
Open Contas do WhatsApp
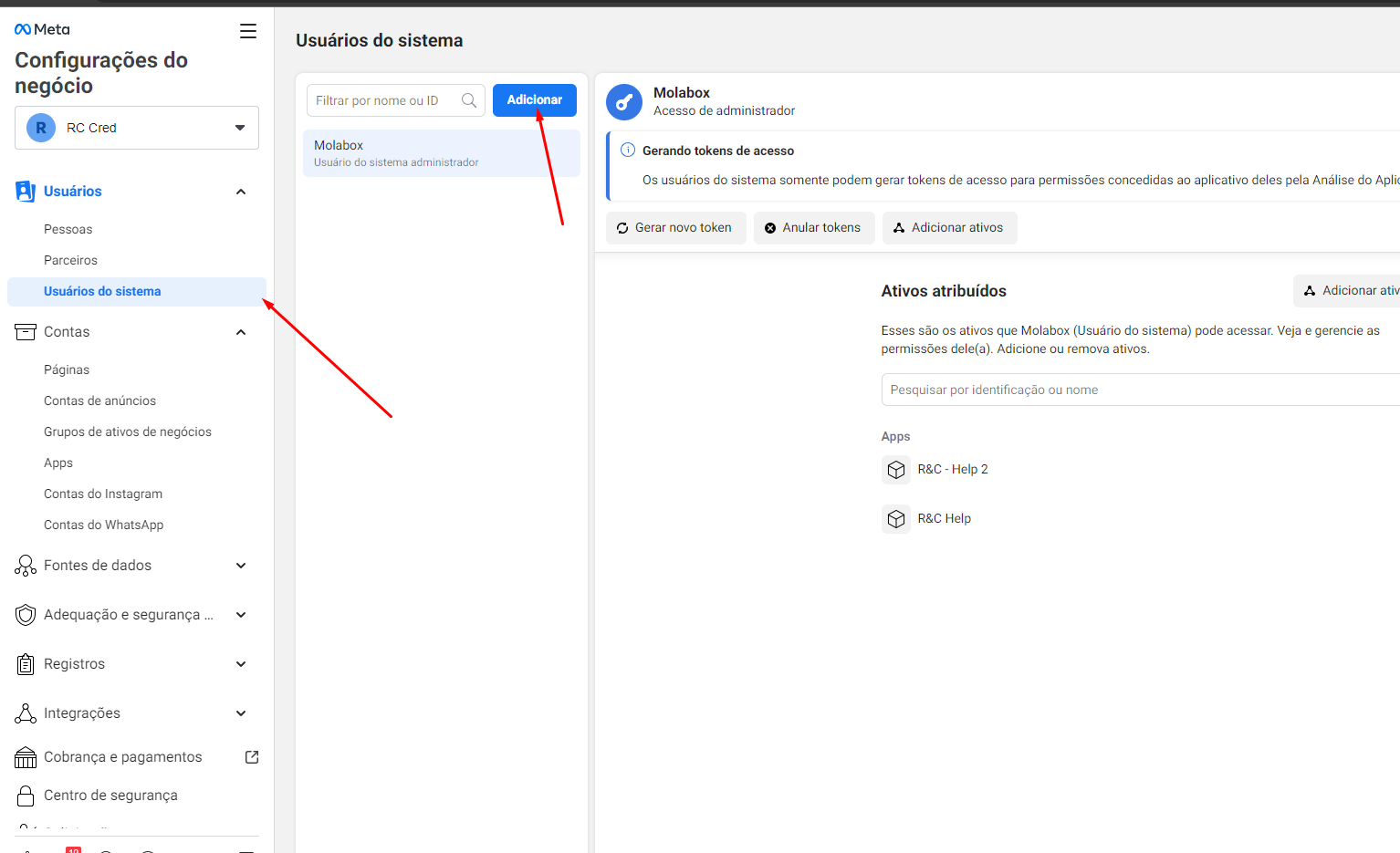pyautogui.click(x=104, y=525)
